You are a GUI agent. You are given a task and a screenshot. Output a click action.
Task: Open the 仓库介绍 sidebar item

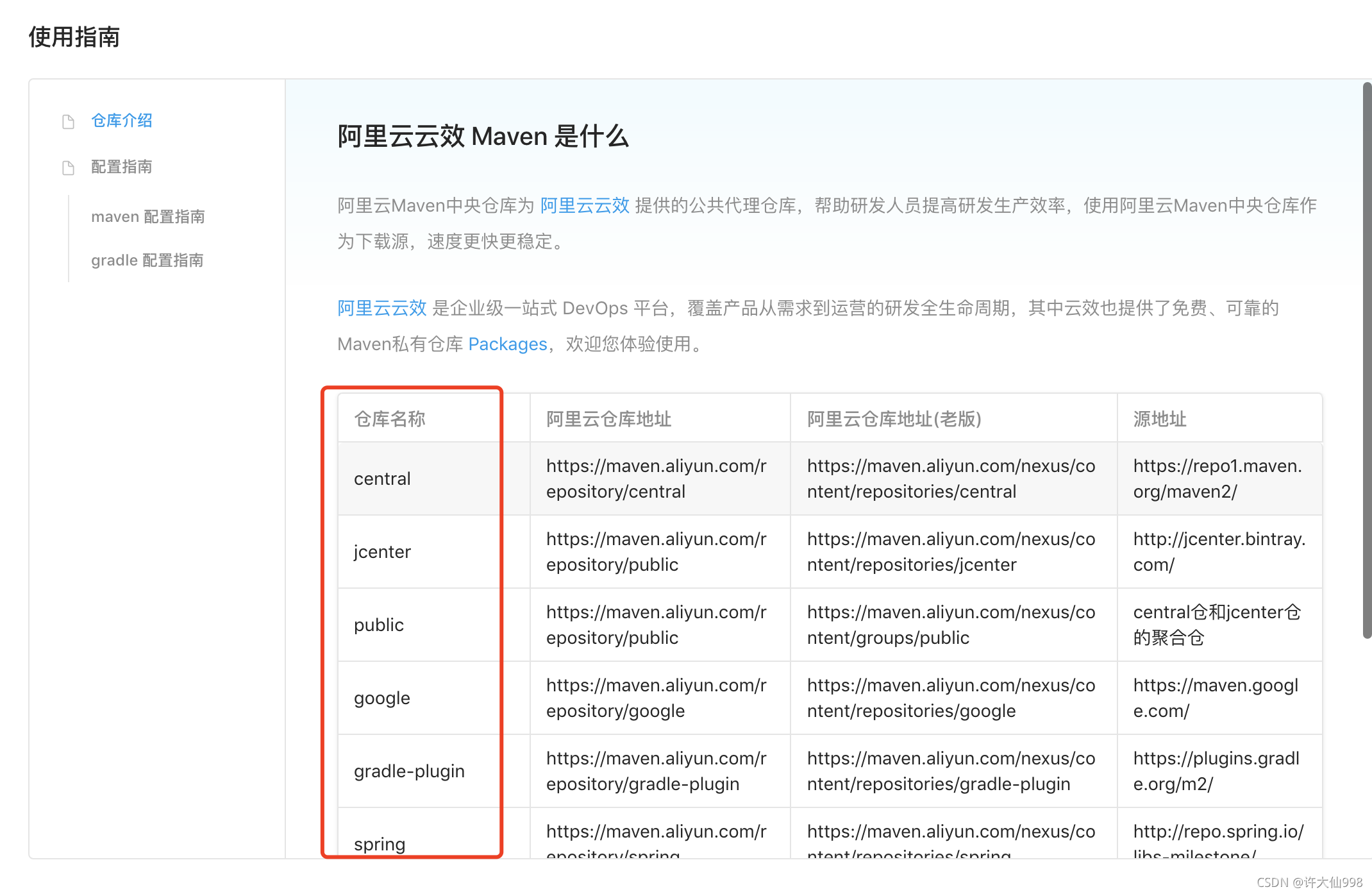[x=121, y=121]
